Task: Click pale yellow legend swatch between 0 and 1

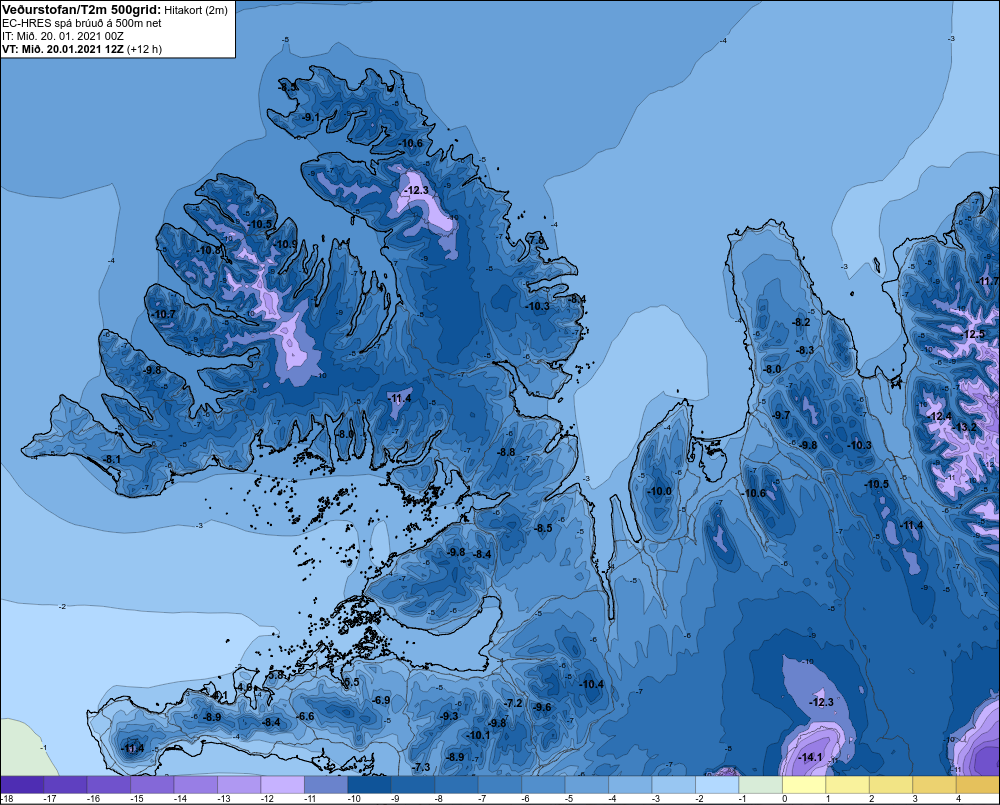Action: pyautogui.click(x=804, y=785)
